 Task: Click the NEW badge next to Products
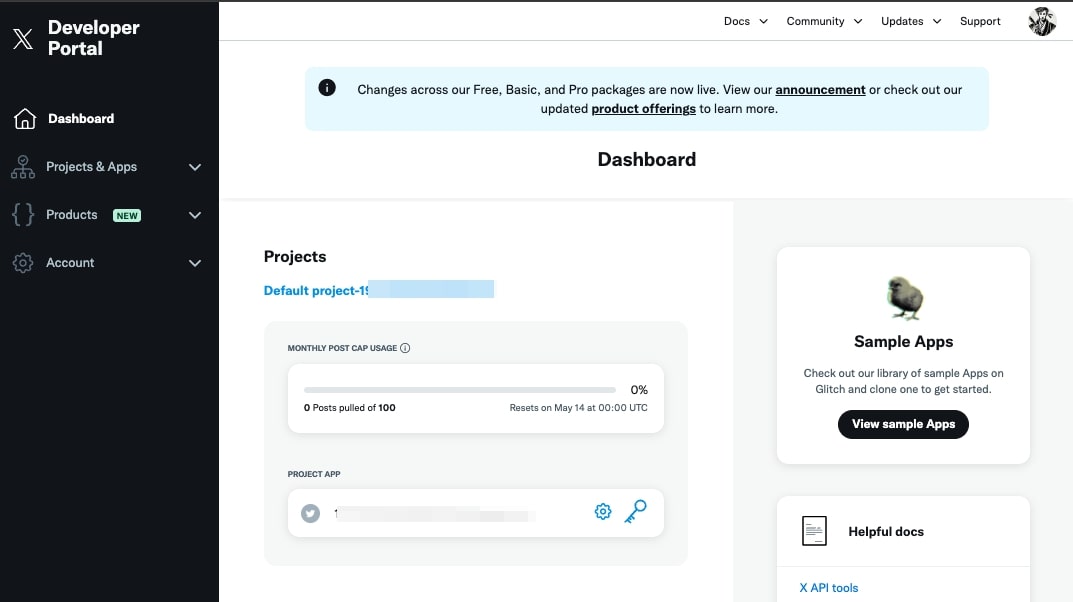pyautogui.click(x=127, y=215)
